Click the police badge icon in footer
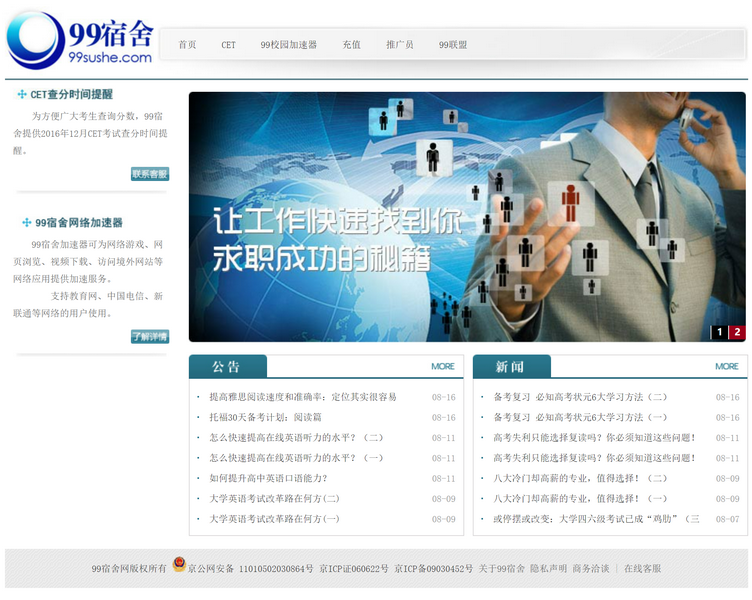This screenshot has height=600, width=752. [179, 565]
